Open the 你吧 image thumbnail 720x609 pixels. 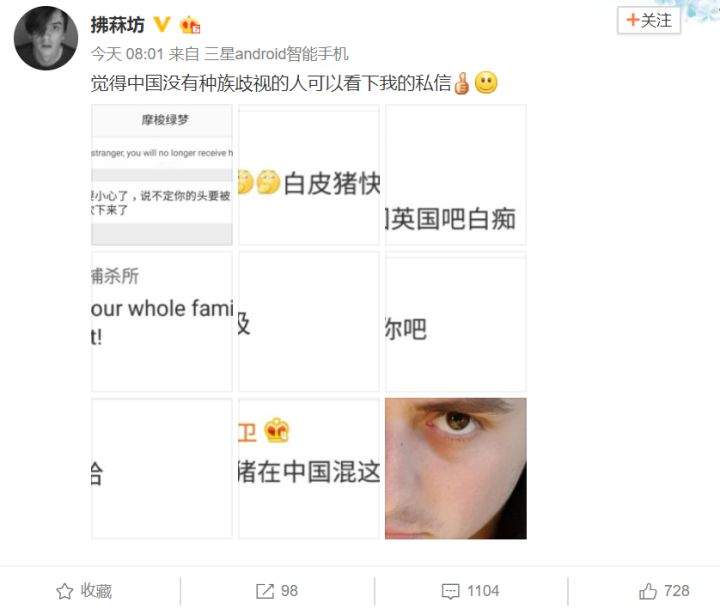[x=456, y=322]
